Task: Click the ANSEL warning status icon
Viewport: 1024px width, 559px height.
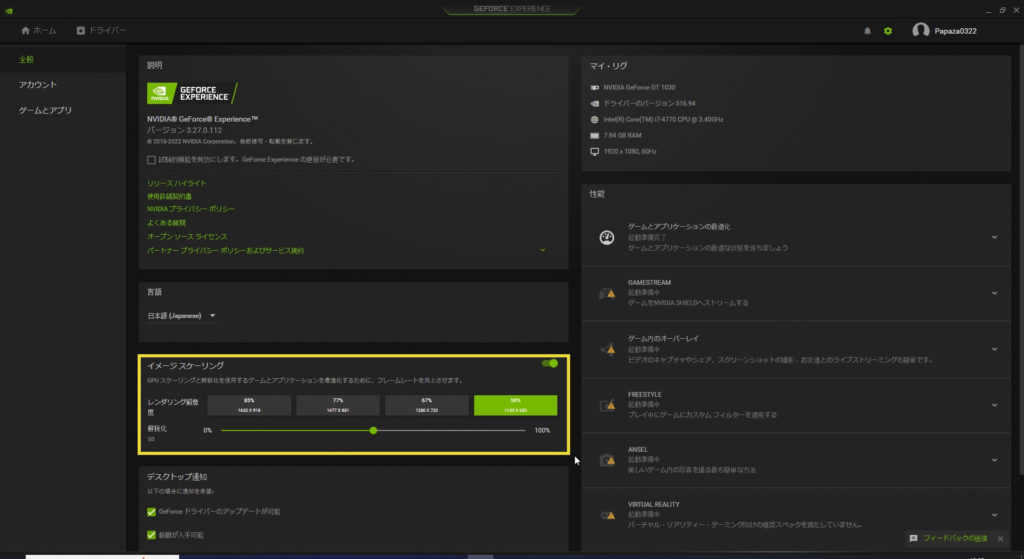Action: click(606, 460)
